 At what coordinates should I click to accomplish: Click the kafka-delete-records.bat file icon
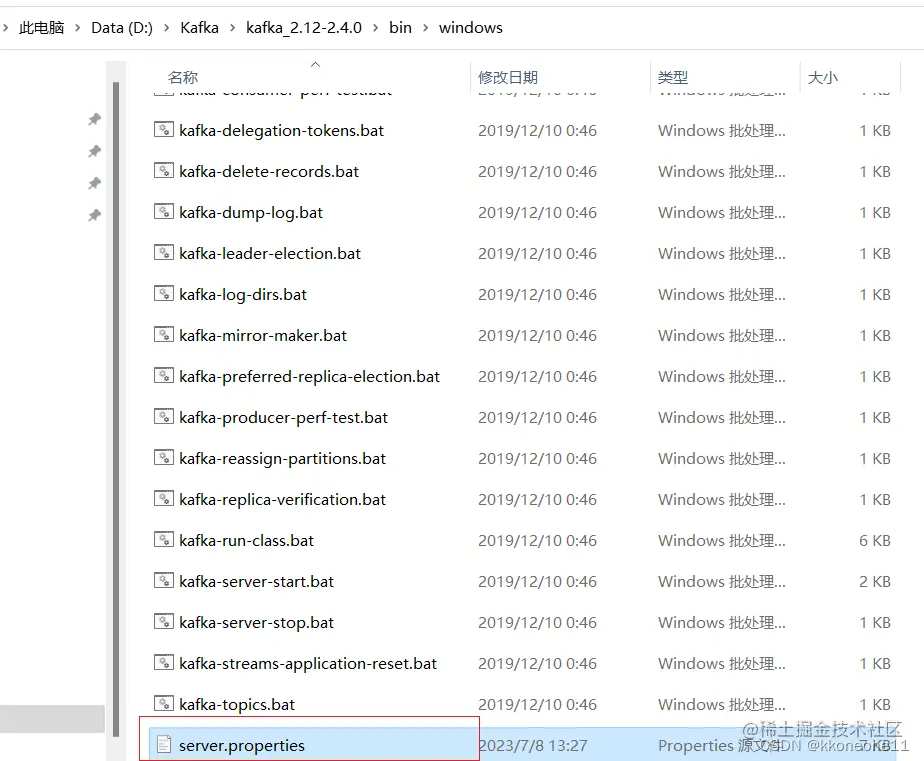tap(164, 170)
